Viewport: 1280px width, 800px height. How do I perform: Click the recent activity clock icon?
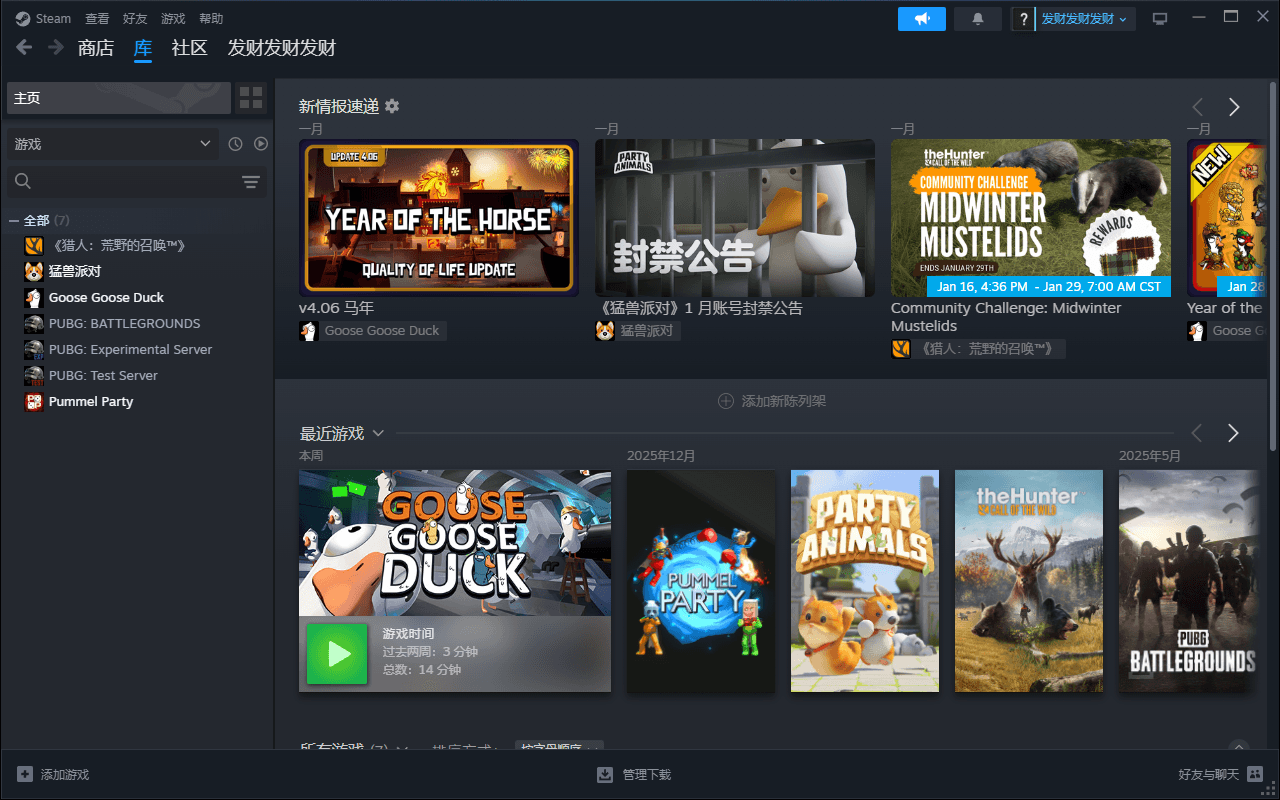235,144
